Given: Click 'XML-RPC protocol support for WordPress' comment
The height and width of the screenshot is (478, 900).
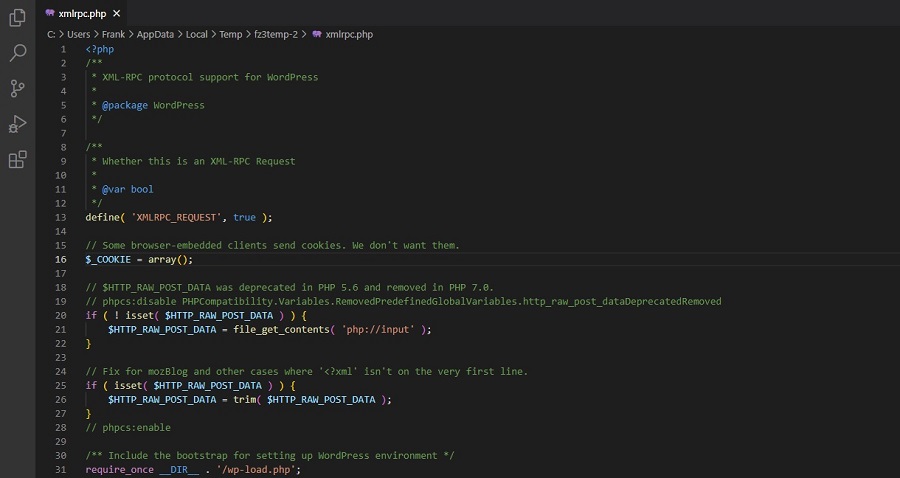Looking at the screenshot, I should 210,77.
